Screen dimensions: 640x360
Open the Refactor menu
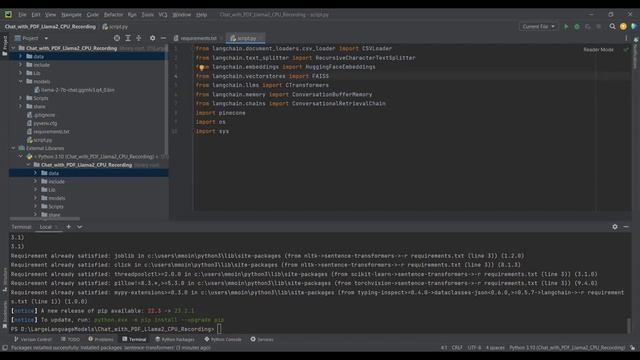coord(113,14)
